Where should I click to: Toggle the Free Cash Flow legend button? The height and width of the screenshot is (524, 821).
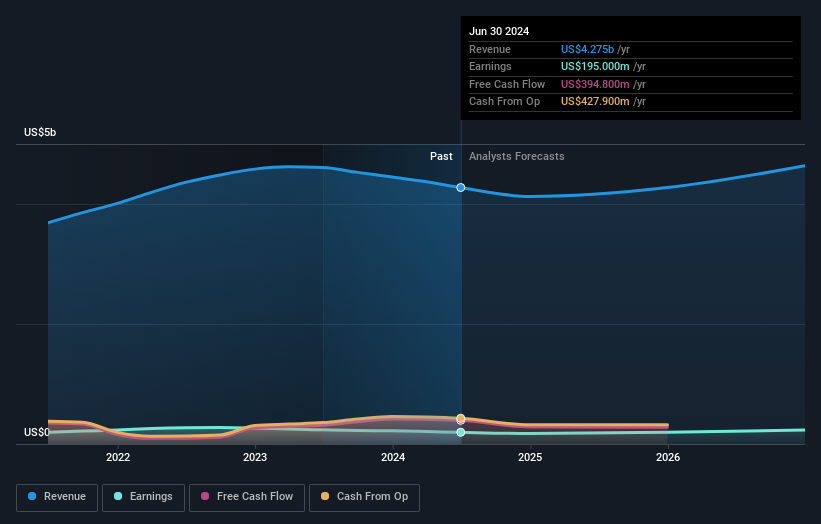[x=247, y=497]
